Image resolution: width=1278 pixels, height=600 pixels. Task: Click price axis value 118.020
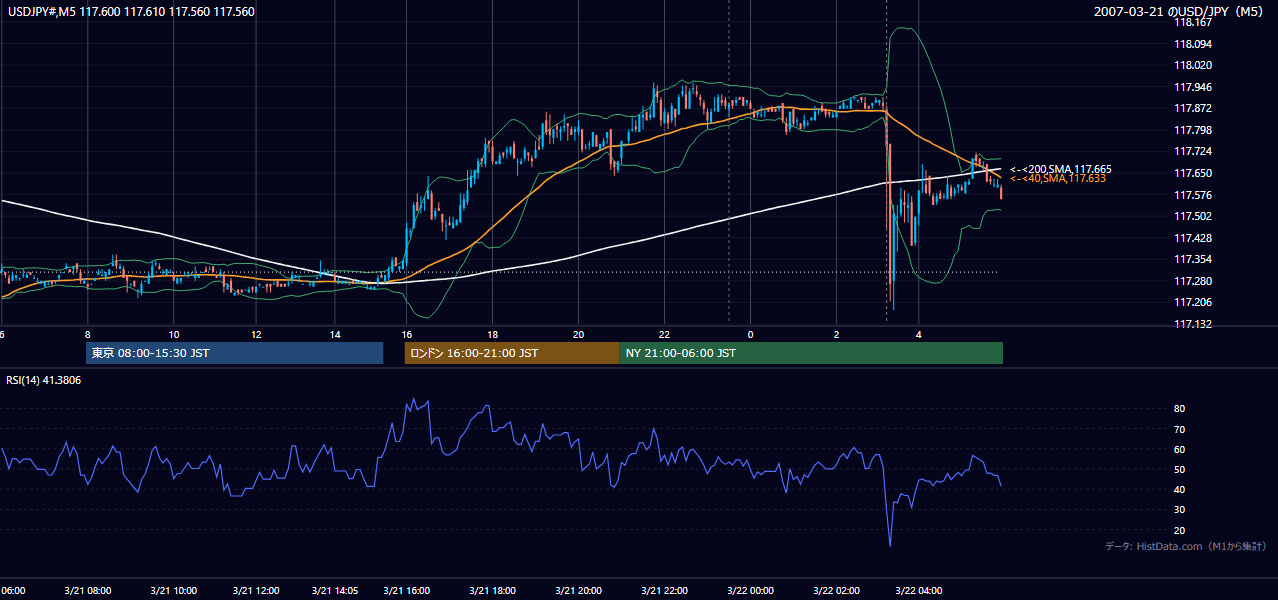click(x=1193, y=65)
